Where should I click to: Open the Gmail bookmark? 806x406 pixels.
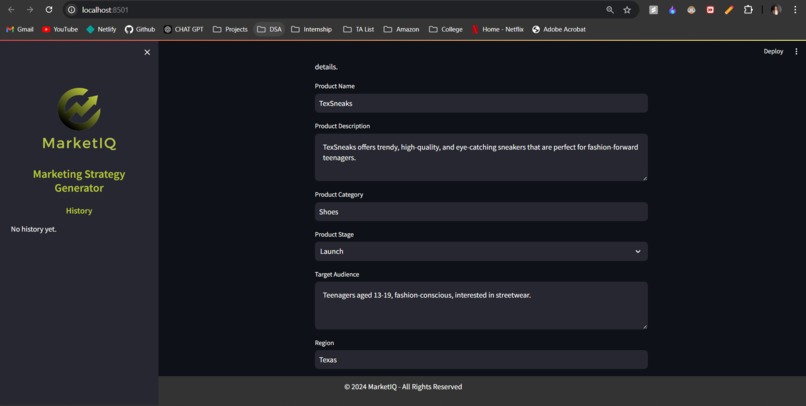coord(20,29)
